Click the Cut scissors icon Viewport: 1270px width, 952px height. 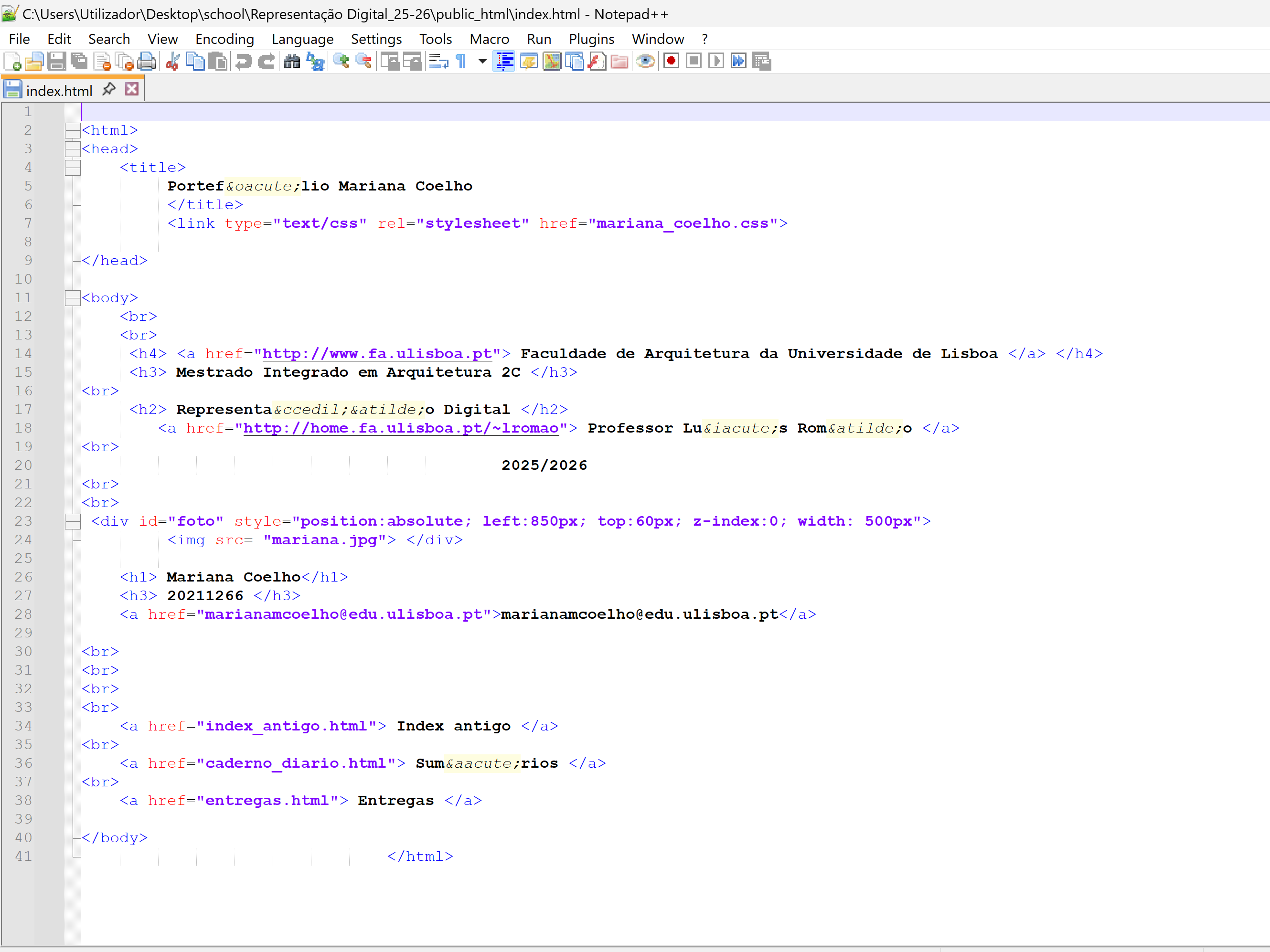[x=172, y=61]
